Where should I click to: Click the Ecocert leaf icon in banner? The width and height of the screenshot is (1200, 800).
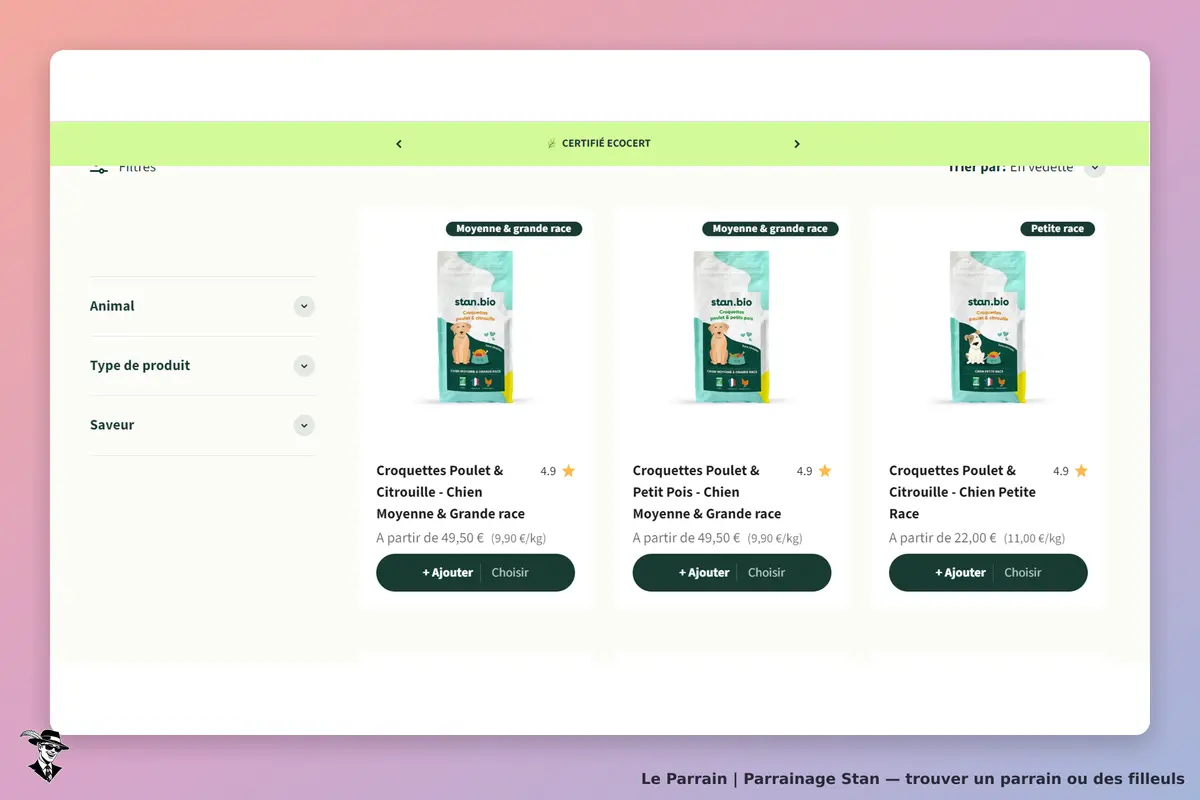point(551,144)
